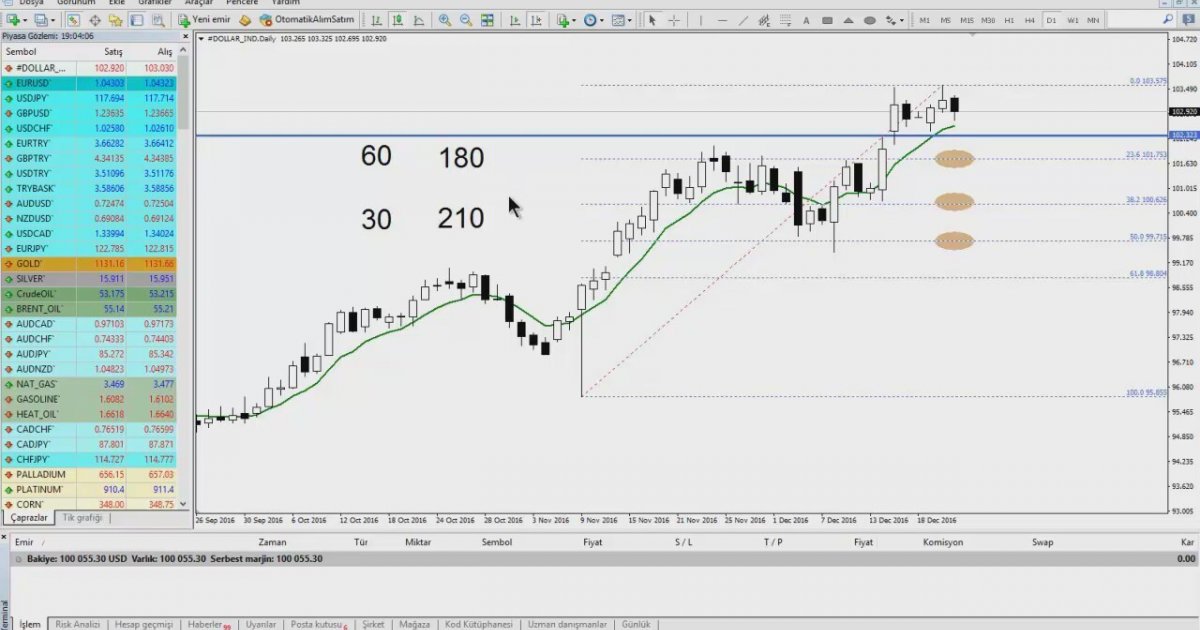Toggle the Market Watch window icon
Screen dimensions: 1200x630
73,20
